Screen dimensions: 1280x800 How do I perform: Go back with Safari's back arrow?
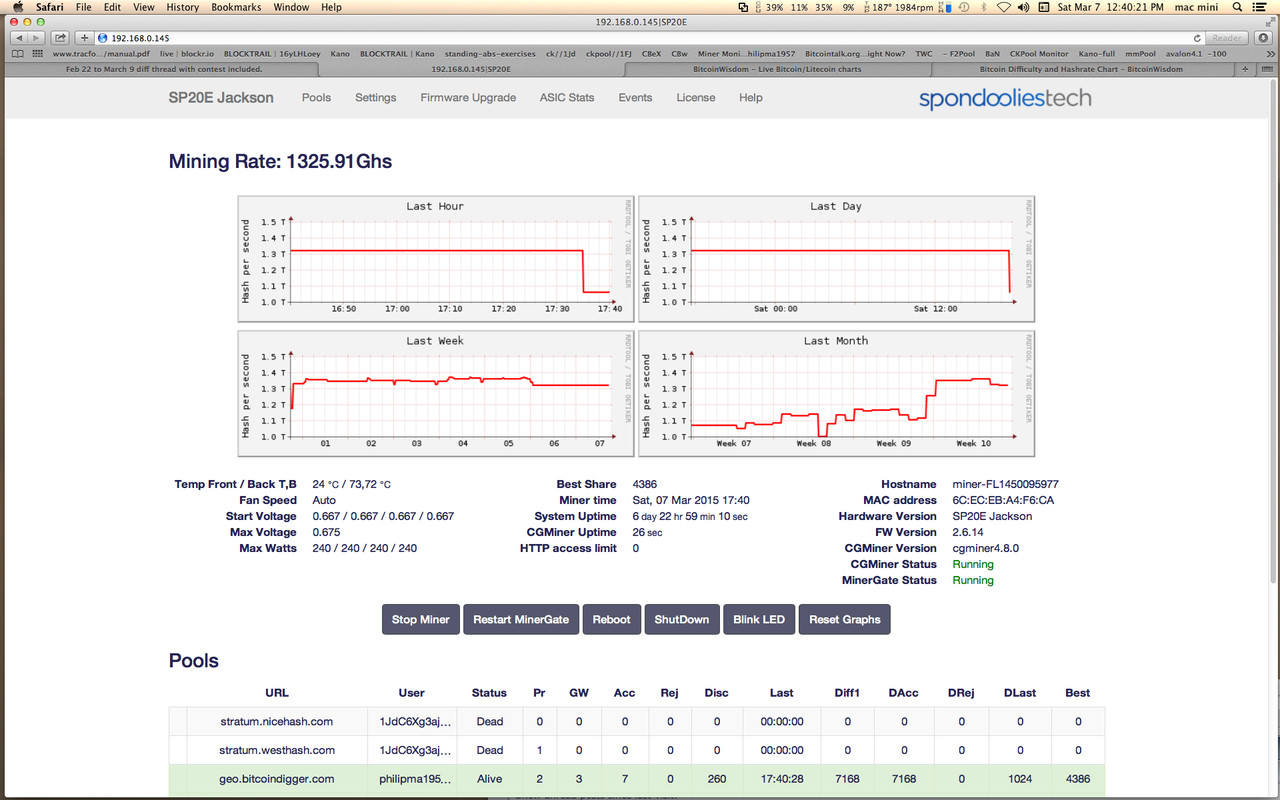pos(18,37)
